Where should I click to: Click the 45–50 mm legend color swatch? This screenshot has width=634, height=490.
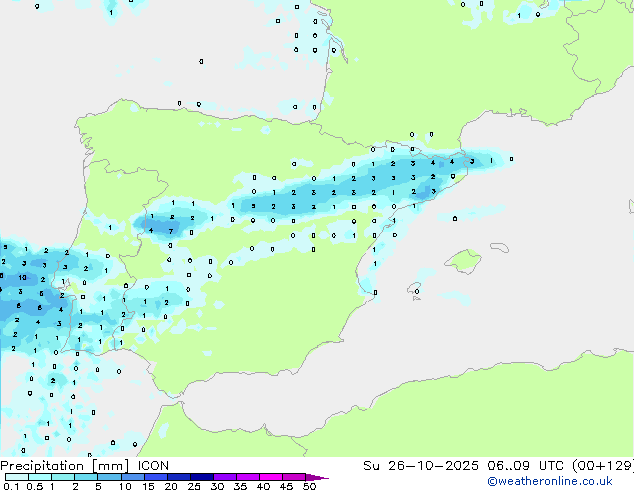tap(294, 477)
